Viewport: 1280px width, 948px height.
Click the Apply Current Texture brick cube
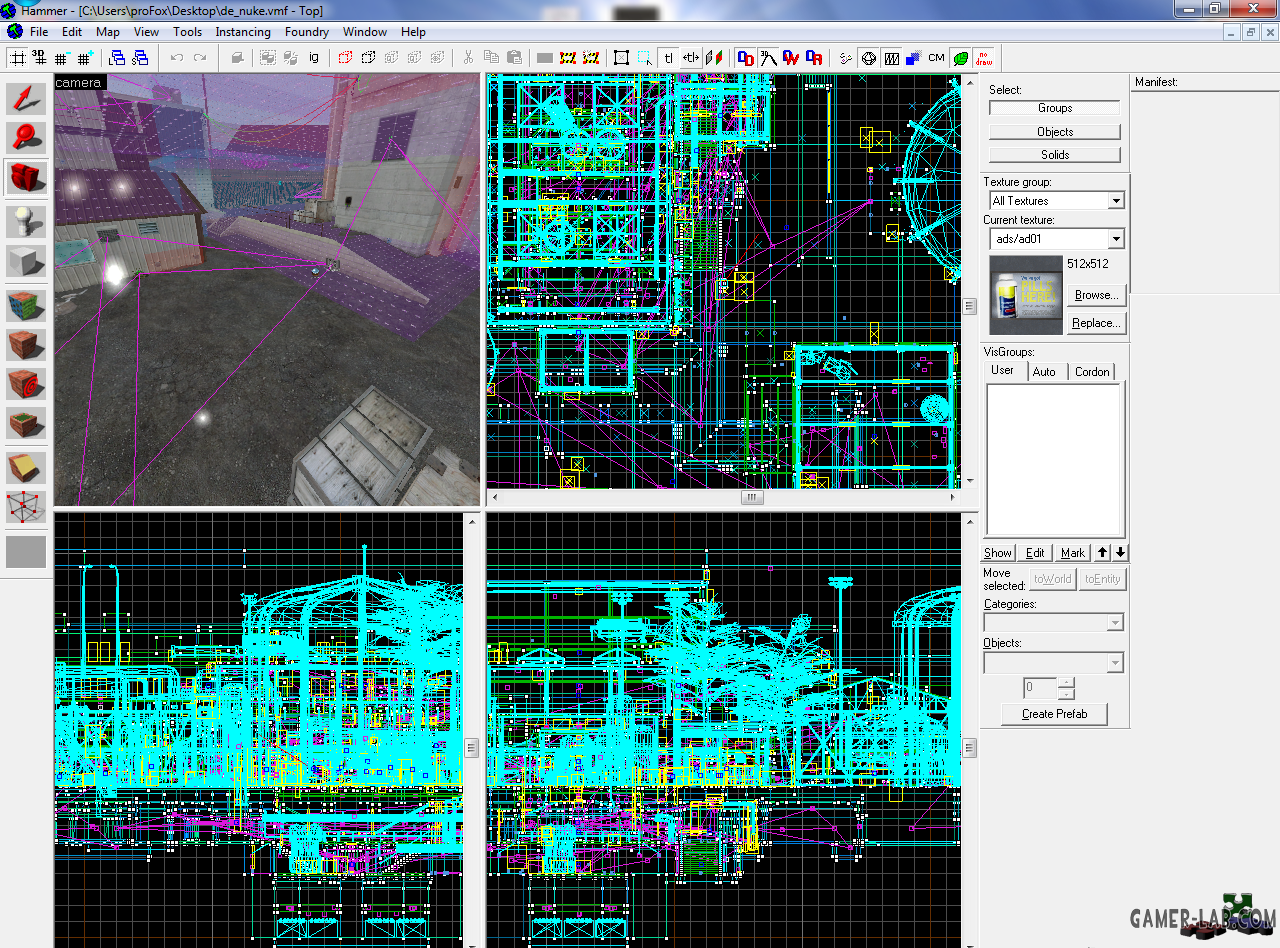click(x=27, y=345)
